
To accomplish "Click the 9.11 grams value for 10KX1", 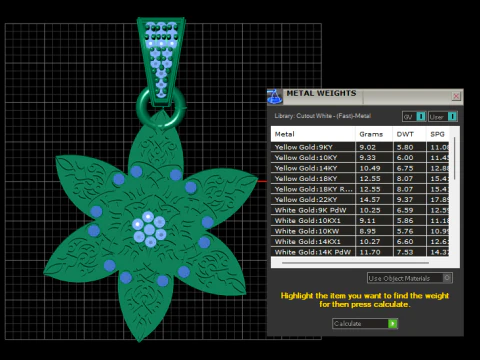I will tap(367, 220).
